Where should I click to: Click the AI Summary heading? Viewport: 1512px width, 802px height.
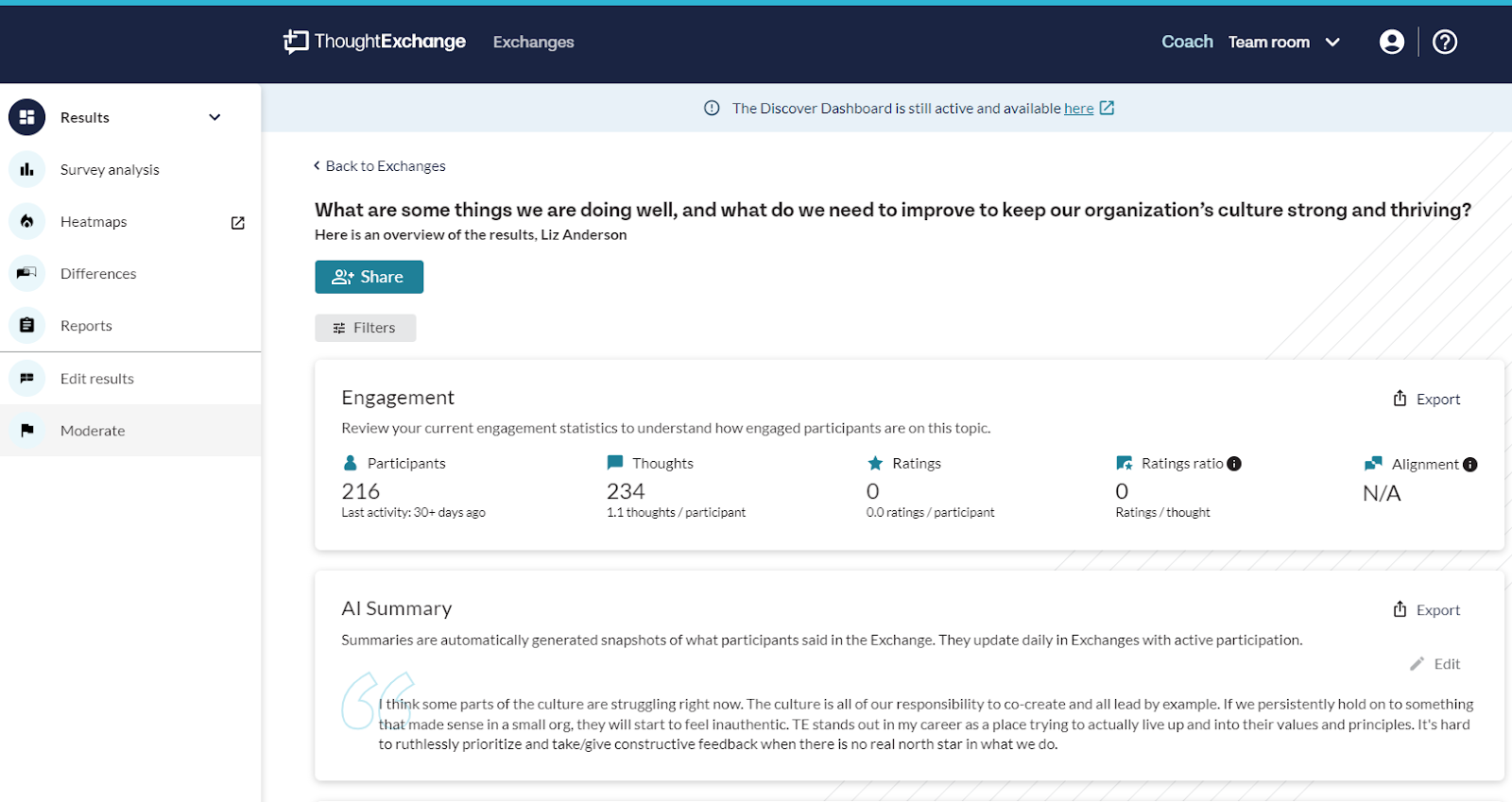point(397,608)
